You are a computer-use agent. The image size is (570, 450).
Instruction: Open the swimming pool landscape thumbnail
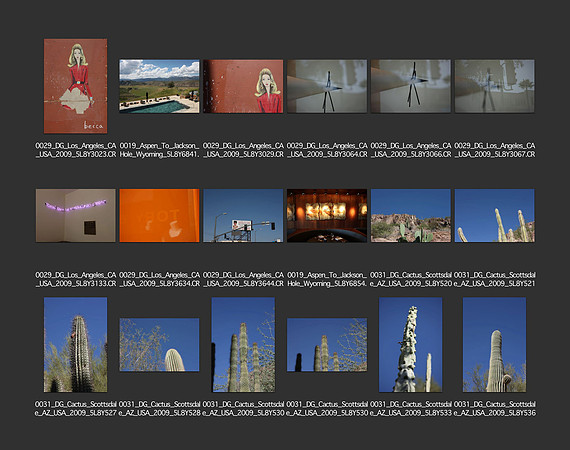pos(159,86)
